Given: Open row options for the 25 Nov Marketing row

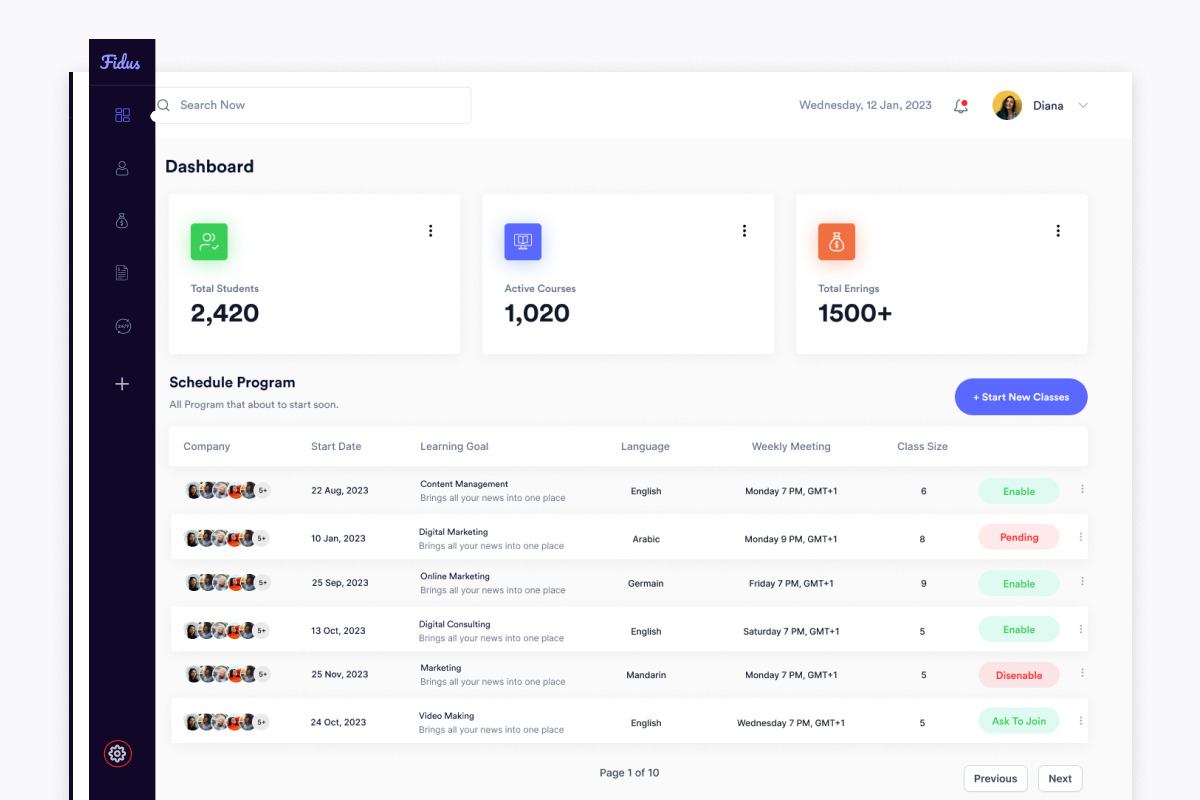Looking at the screenshot, I should click(x=1081, y=673).
